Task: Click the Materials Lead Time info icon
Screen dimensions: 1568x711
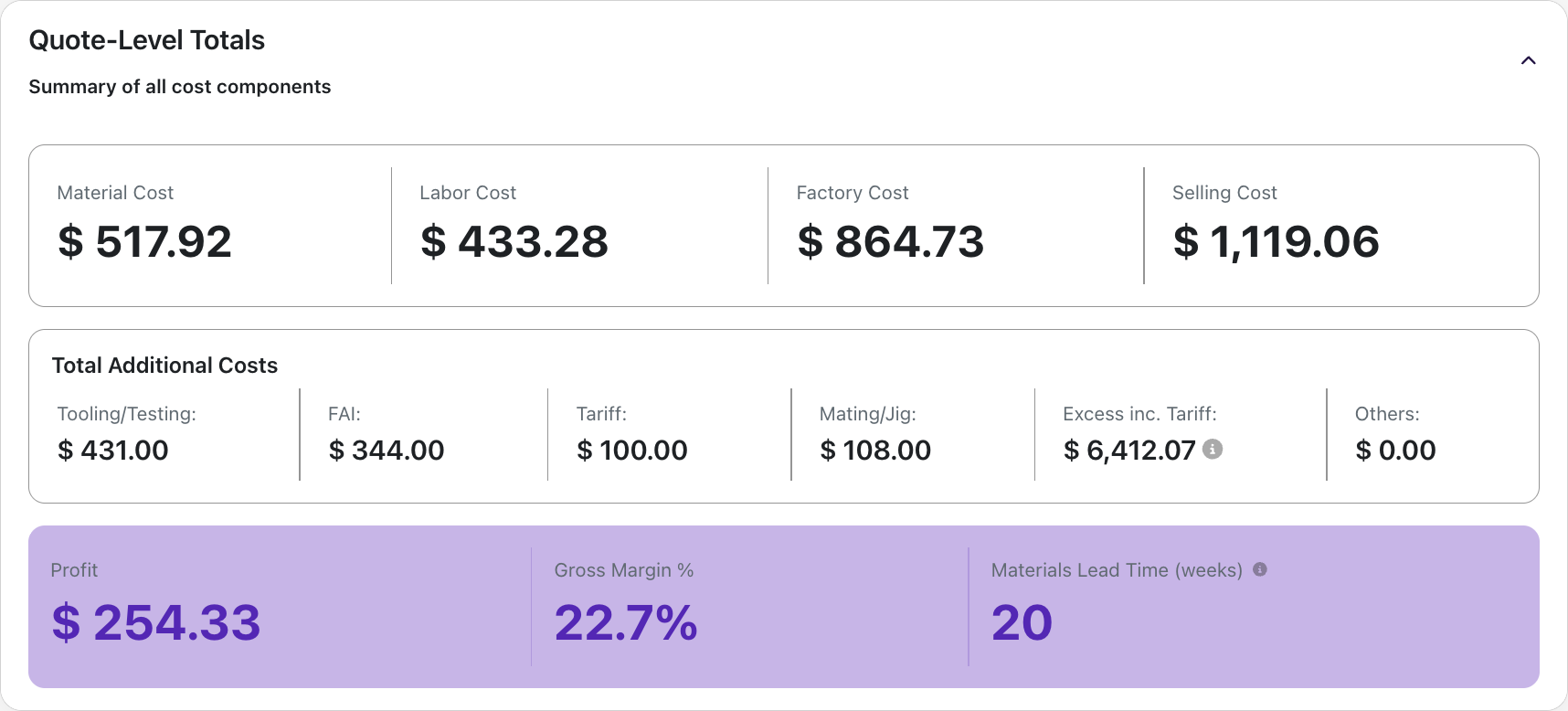Action: [1260, 569]
